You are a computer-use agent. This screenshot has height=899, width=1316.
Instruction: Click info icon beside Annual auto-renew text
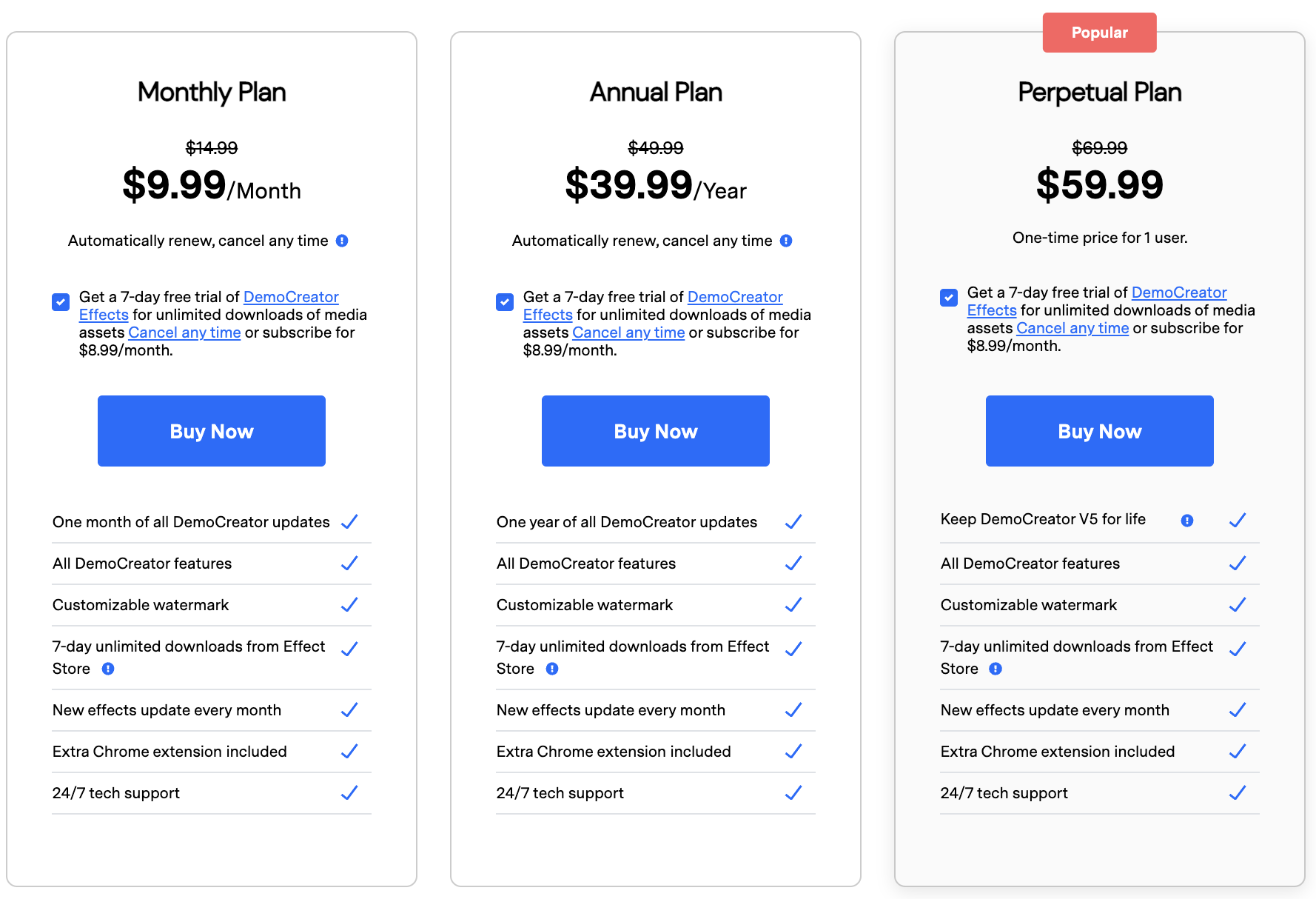(x=786, y=241)
